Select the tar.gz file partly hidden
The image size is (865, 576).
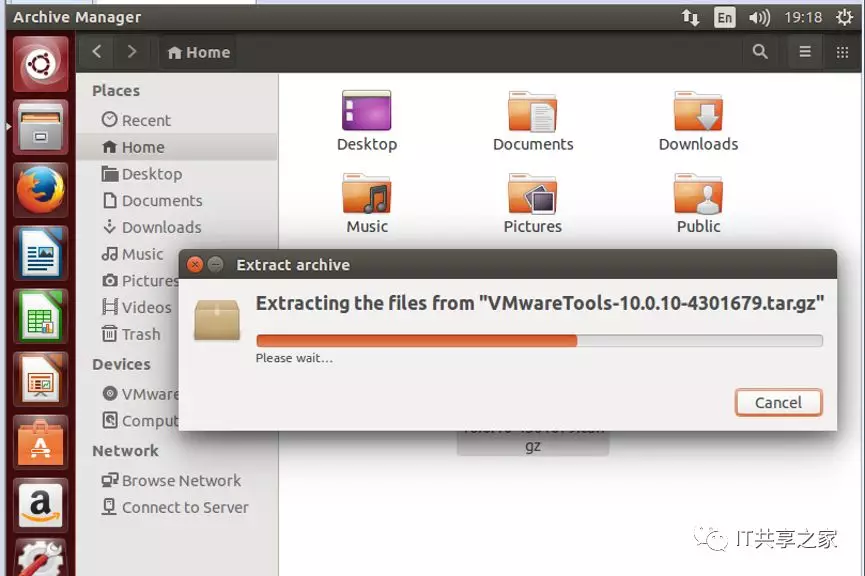[x=533, y=444]
